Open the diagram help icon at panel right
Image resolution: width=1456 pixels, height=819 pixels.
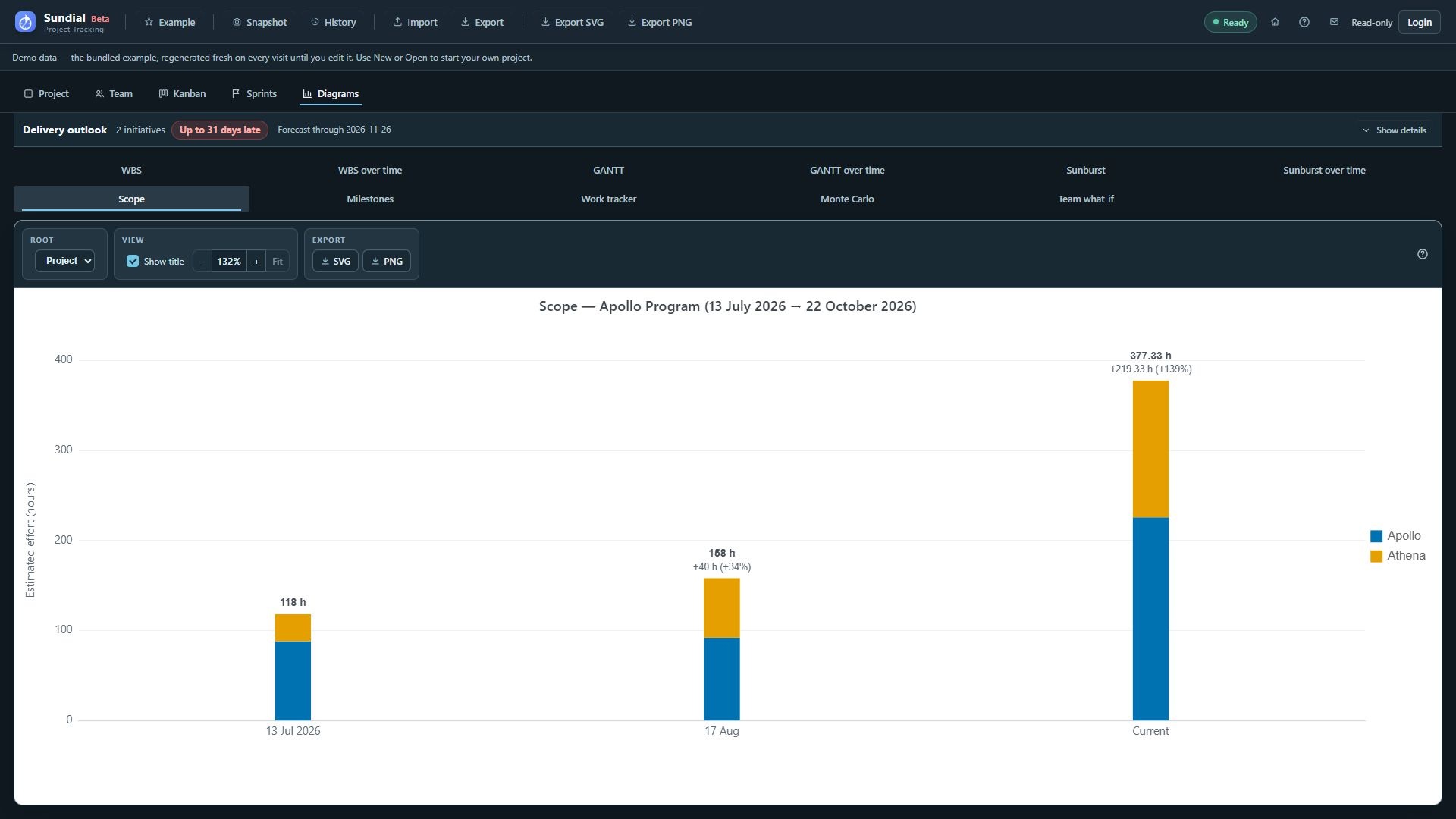click(x=1422, y=254)
